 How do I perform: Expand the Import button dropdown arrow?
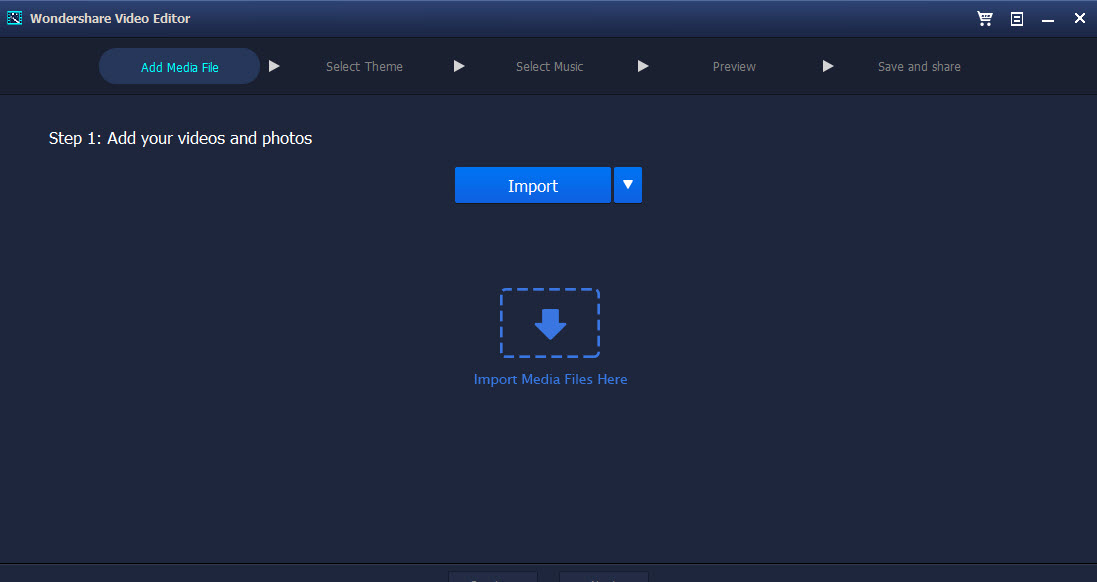[x=628, y=185]
